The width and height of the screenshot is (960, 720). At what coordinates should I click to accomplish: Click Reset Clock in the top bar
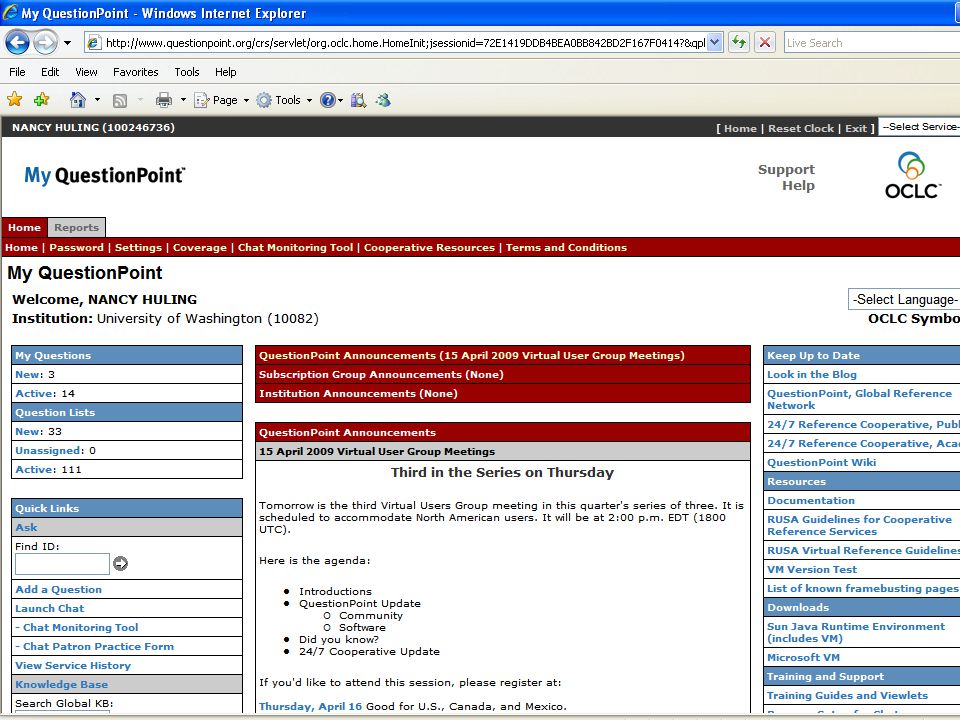point(801,128)
